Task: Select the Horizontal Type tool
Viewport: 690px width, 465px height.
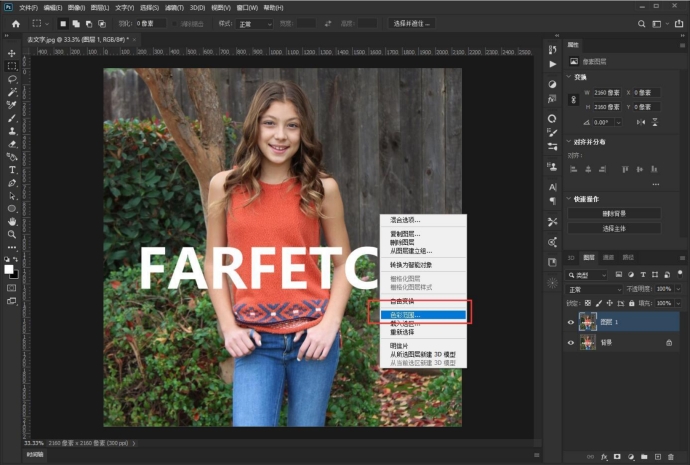Action: coord(12,170)
